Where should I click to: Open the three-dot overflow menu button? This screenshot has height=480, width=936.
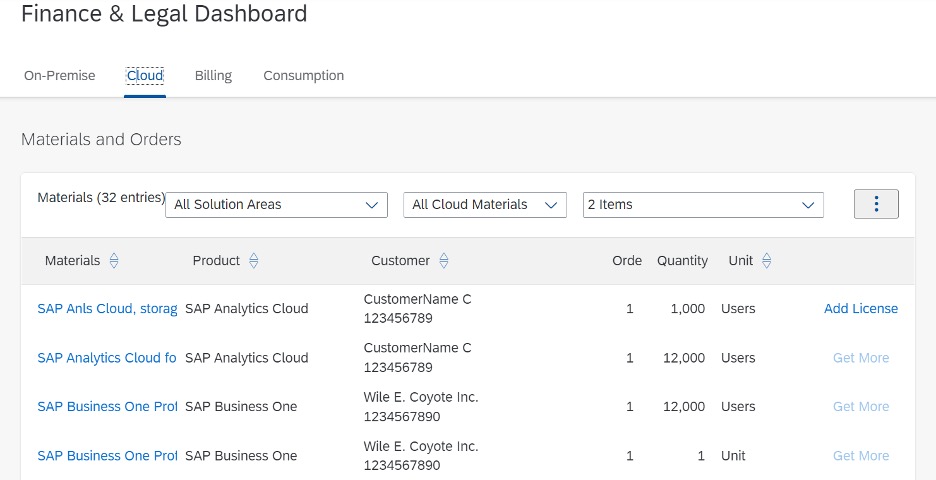coord(876,204)
